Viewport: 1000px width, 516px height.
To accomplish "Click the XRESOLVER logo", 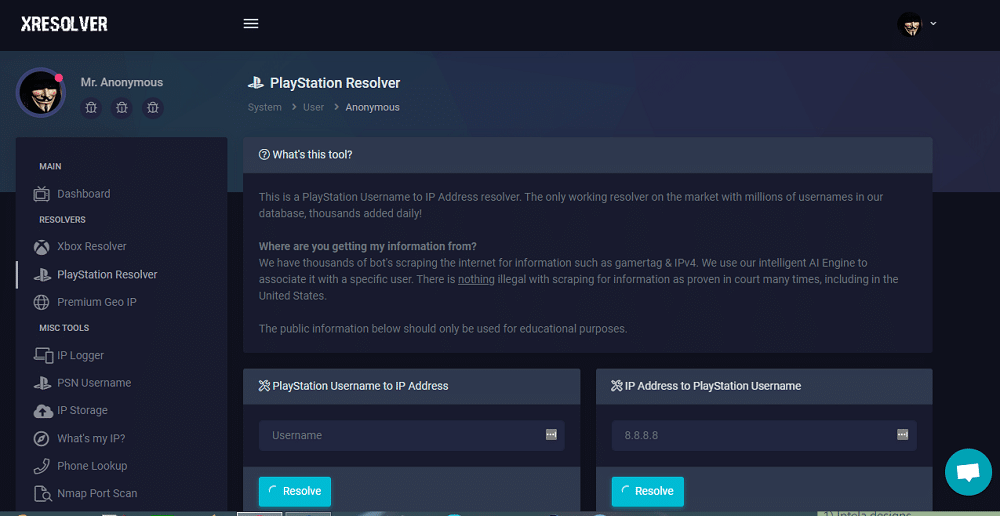I will pos(64,24).
